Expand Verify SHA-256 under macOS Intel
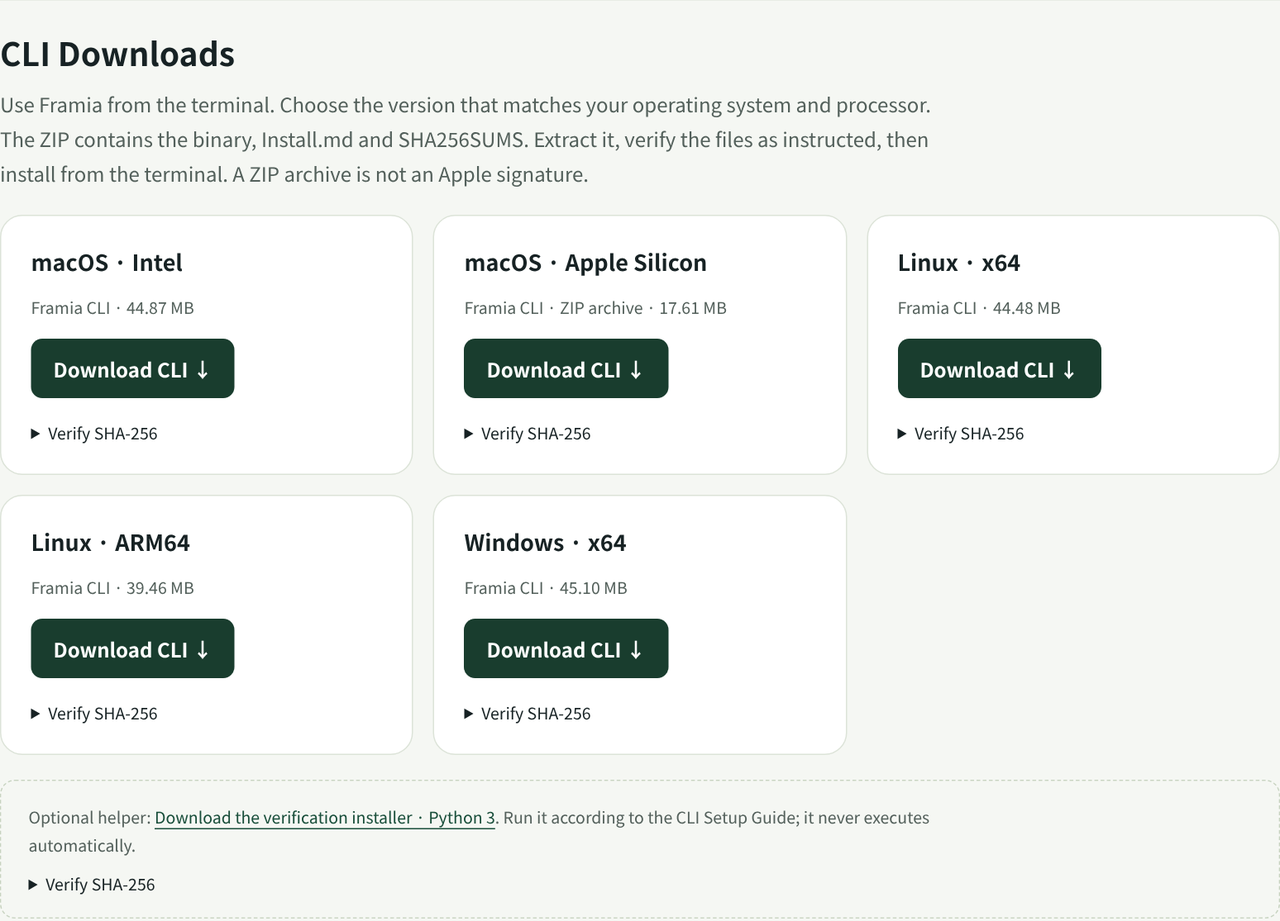This screenshot has width=1280, height=921. 94,434
